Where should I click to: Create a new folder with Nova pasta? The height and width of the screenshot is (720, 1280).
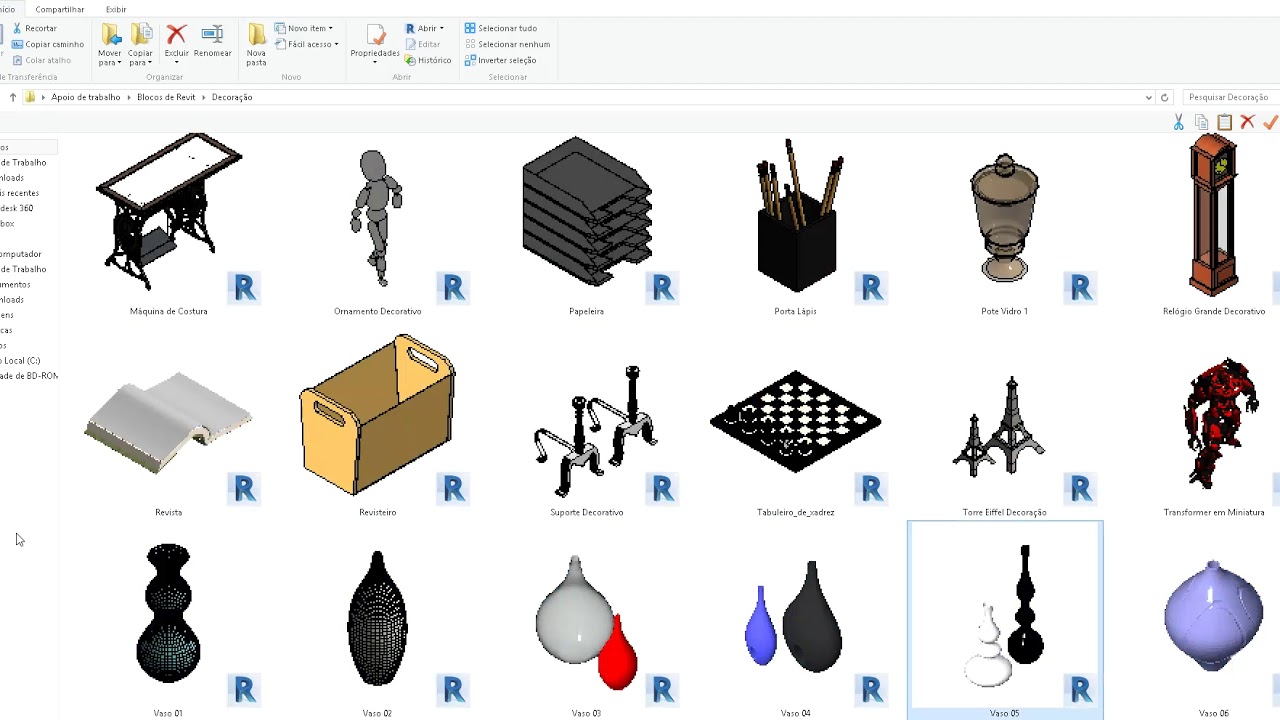coord(257,45)
